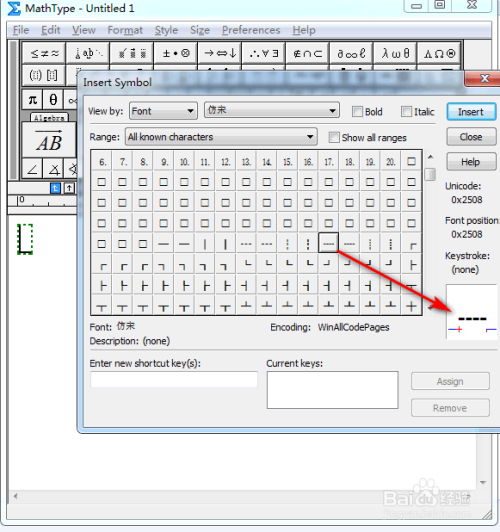The height and width of the screenshot is (532, 500).
Task: Select the '16.' symbol cell
Action: (x=308, y=162)
